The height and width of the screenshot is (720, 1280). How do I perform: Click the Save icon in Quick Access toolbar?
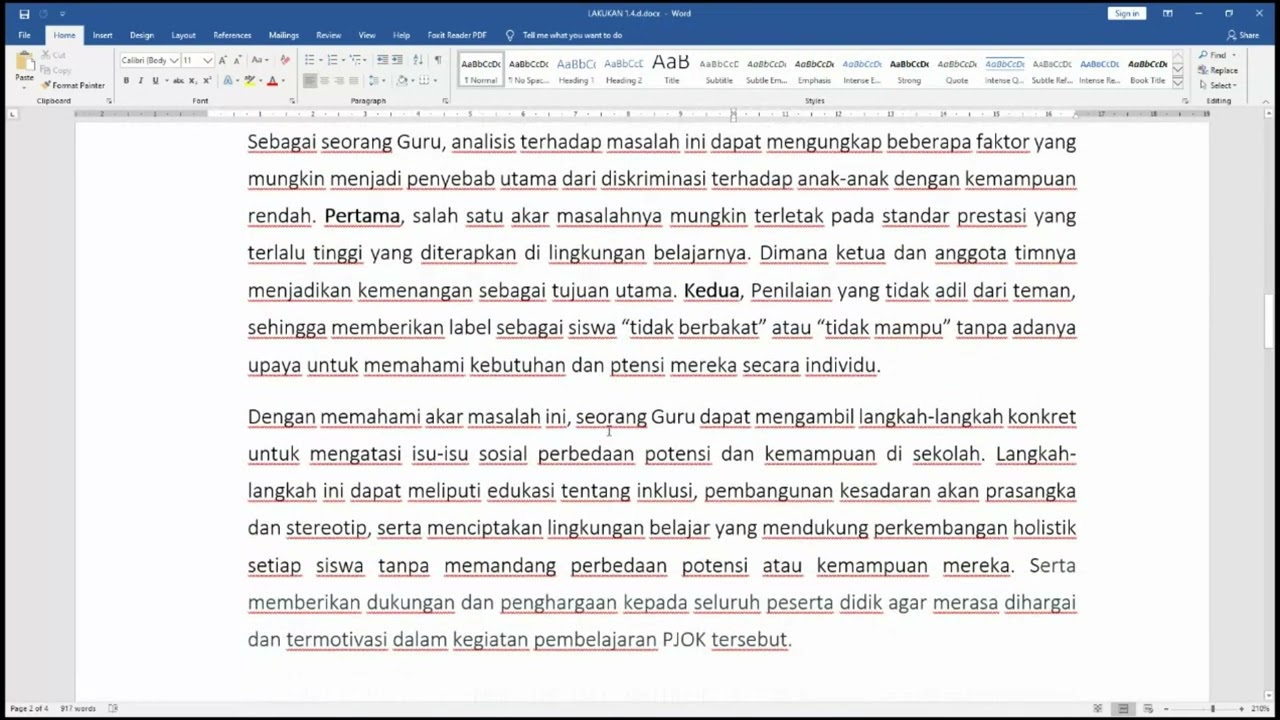click(x=25, y=14)
